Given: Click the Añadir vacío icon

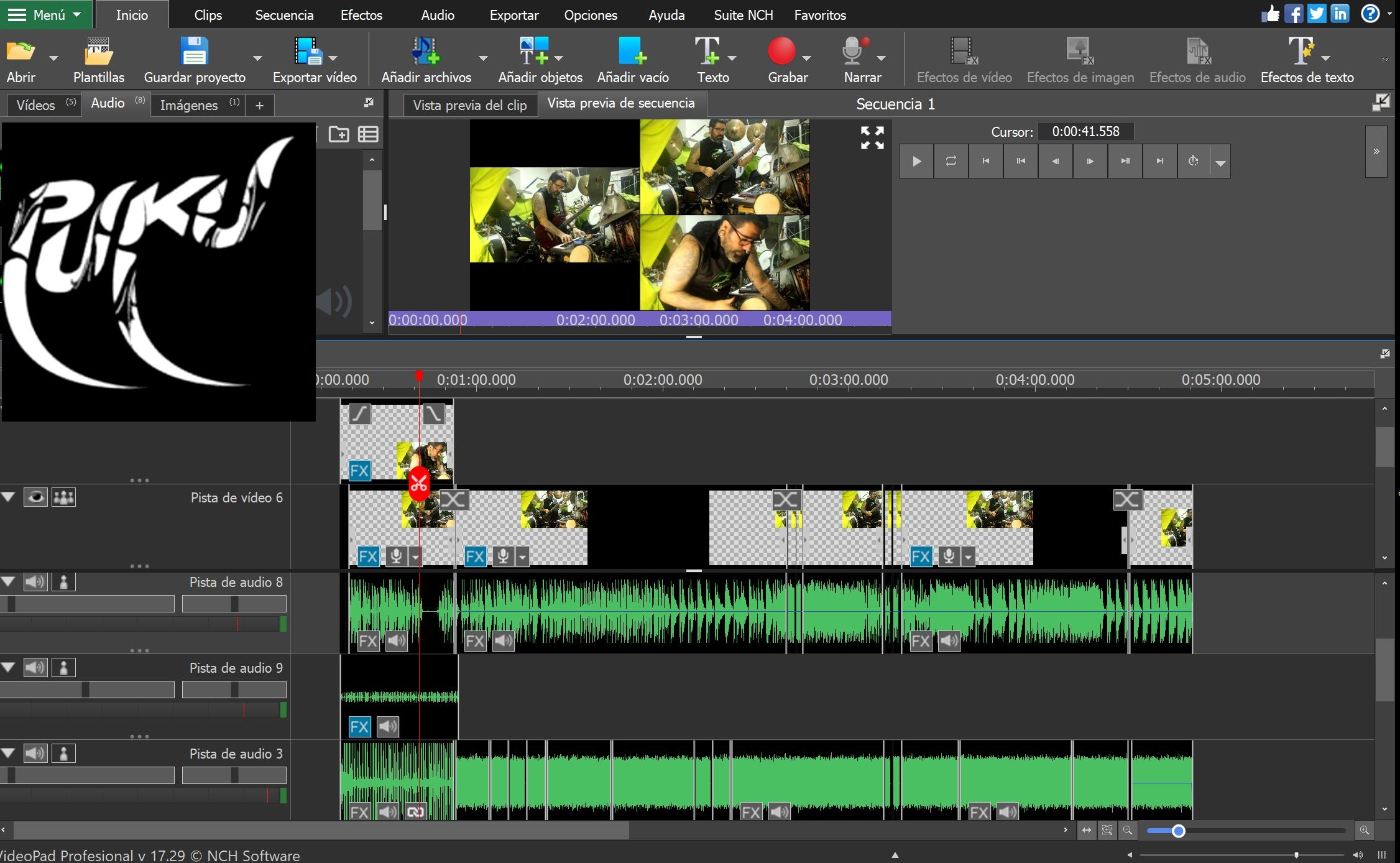Looking at the screenshot, I should pyautogui.click(x=632, y=52).
